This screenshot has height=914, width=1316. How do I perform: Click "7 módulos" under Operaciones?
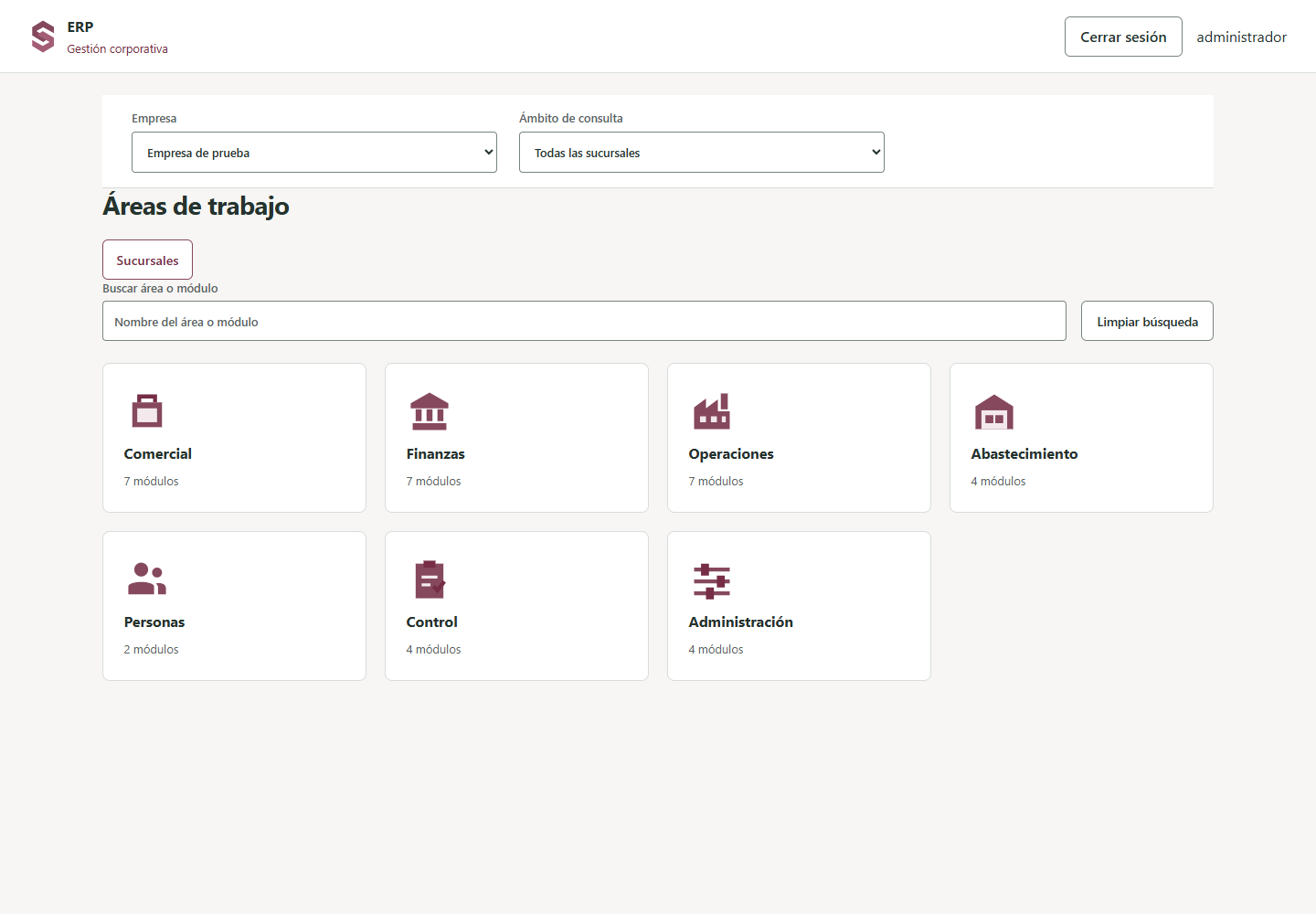[716, 482]
